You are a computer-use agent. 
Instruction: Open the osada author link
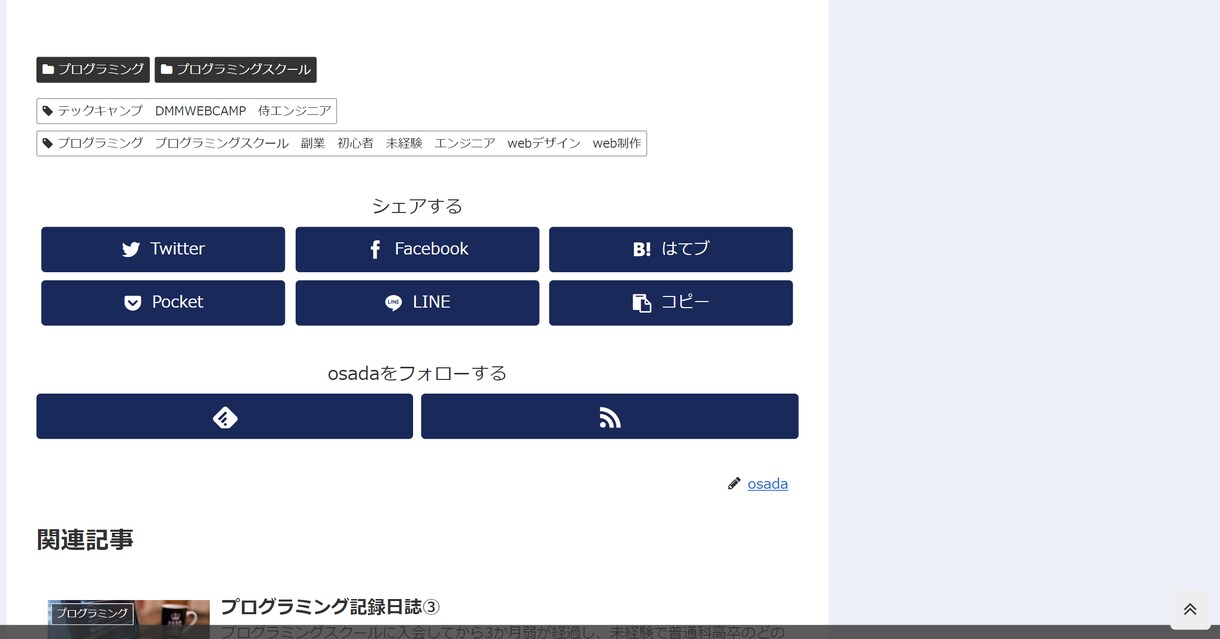[768, 484]
